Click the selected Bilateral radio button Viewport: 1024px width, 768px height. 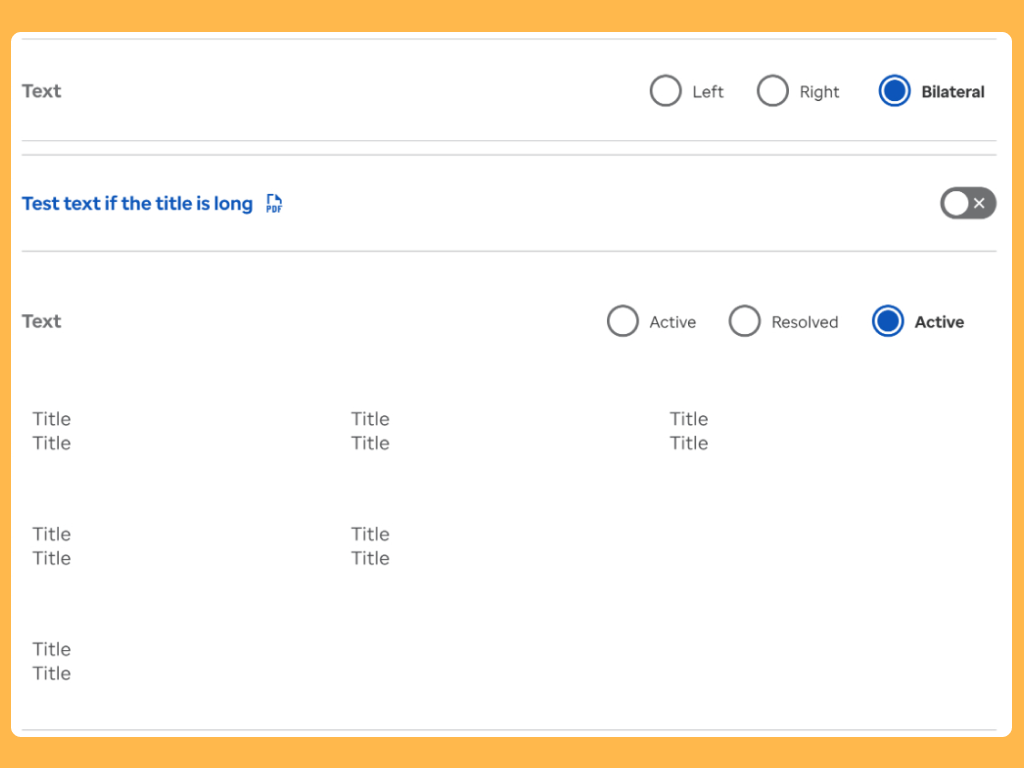pos(894,92)
